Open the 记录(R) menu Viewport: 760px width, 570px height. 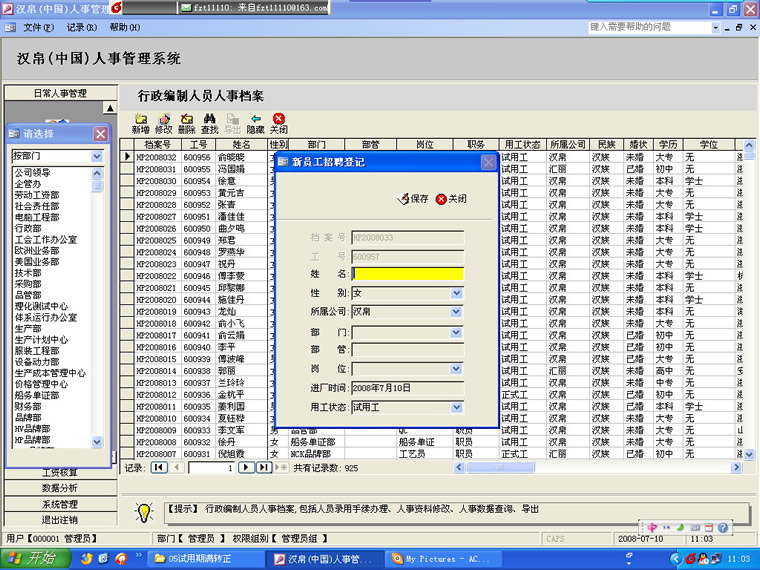pyautogui.click(x=81, y=28)
